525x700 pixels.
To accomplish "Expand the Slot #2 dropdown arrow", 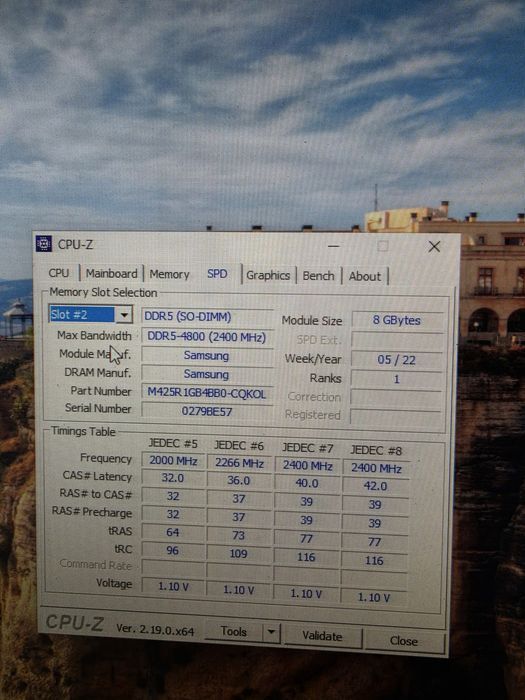I will coord(124,315).
